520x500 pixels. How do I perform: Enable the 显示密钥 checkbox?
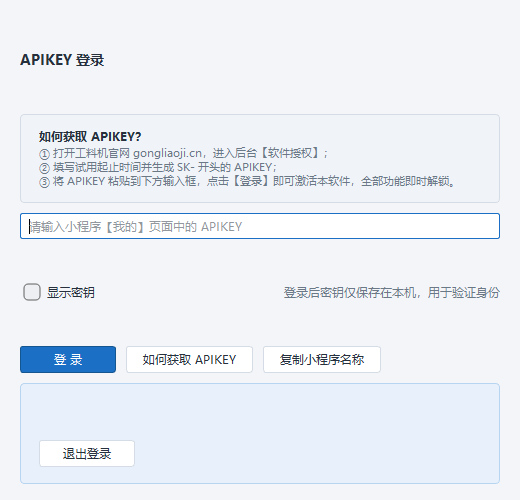32,292
